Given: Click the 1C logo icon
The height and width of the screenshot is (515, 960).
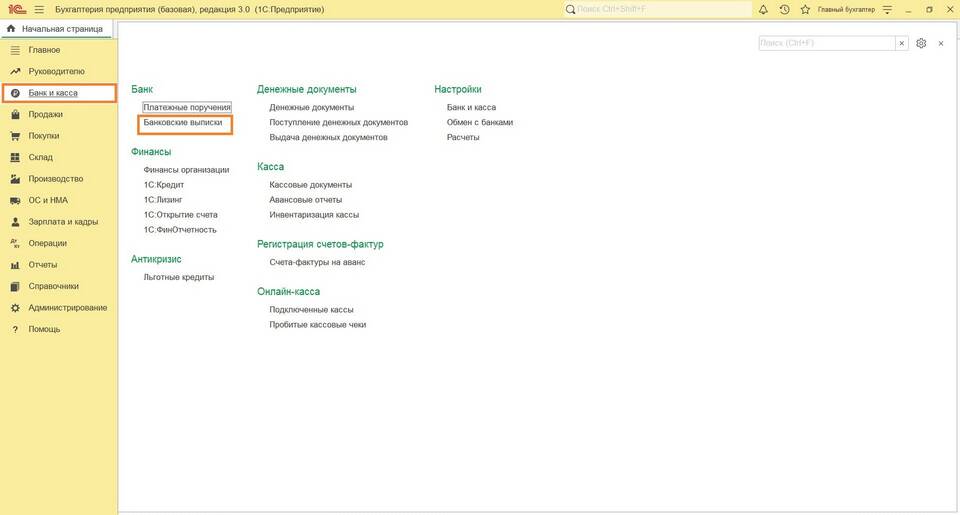Looking at the screenshot, I should [x=16, y=9].
